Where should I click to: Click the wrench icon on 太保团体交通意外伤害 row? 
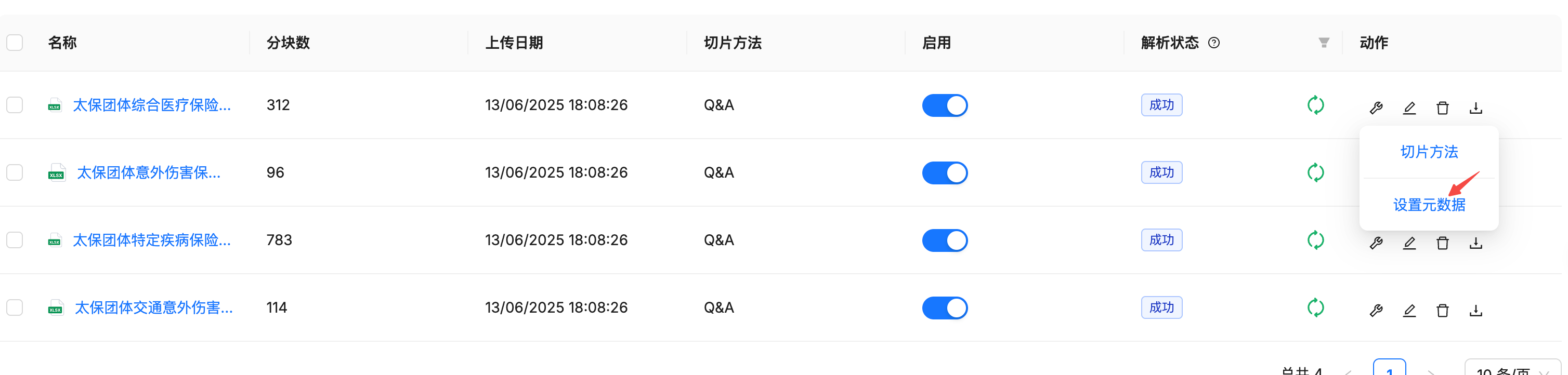[1376, 310]
